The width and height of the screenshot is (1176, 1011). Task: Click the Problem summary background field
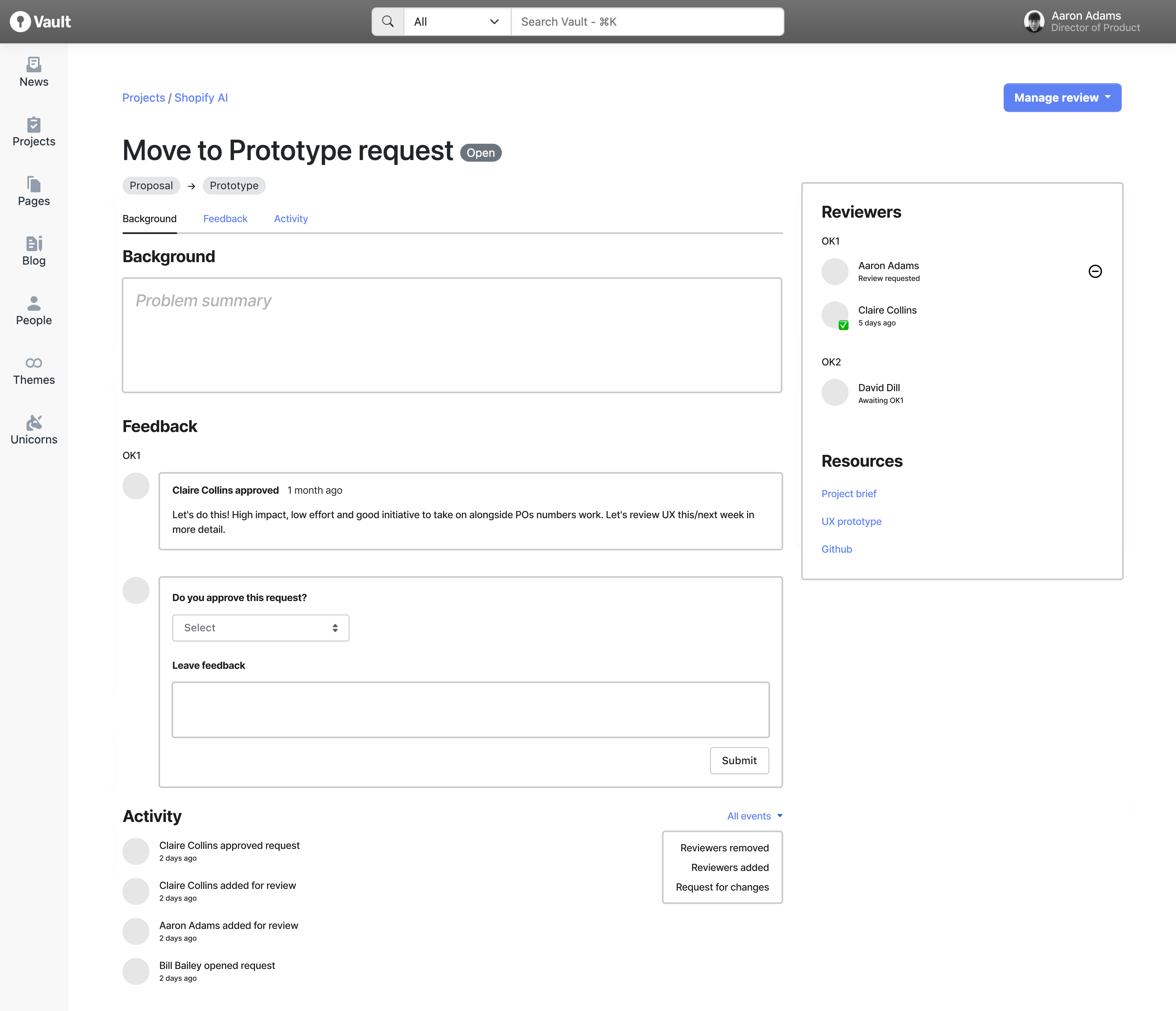pos(452,335)
